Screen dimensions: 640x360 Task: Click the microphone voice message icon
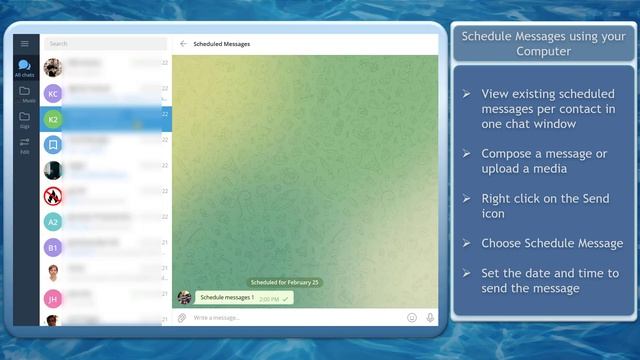[430, 318]
